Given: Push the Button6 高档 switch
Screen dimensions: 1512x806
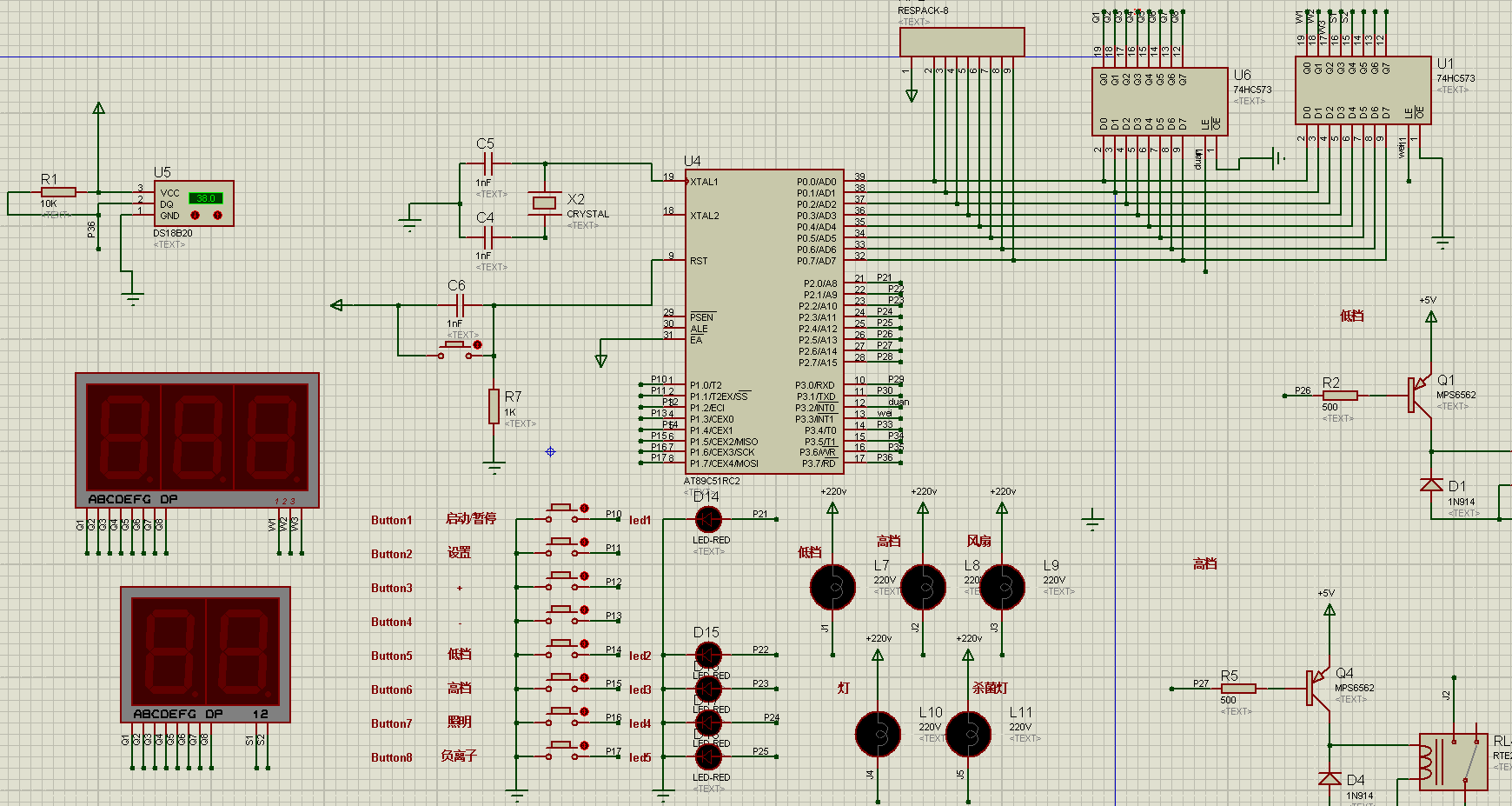Looking at the screenshot, I should coord(560,682).
